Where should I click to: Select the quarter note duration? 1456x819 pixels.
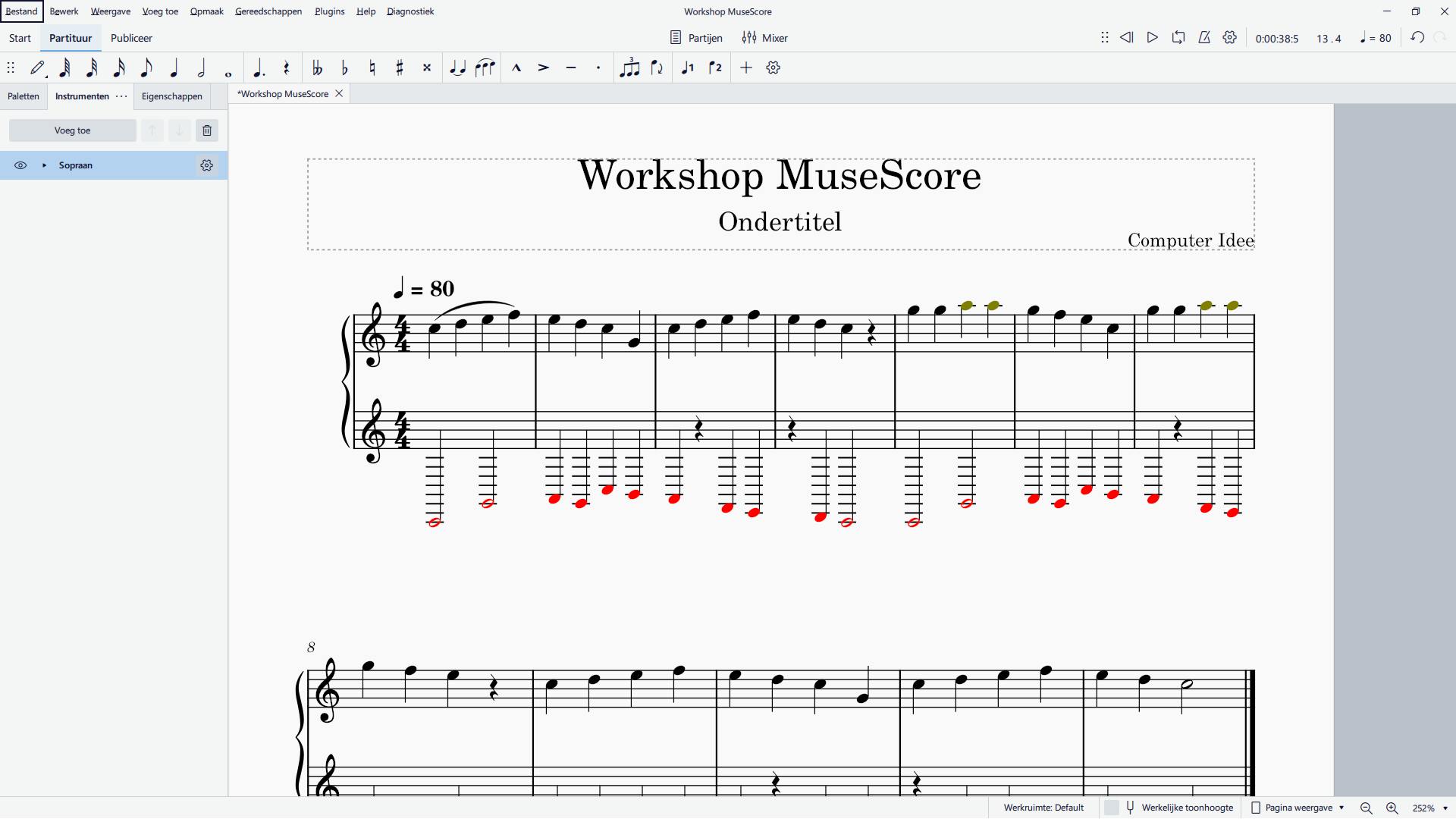[174, 68]
